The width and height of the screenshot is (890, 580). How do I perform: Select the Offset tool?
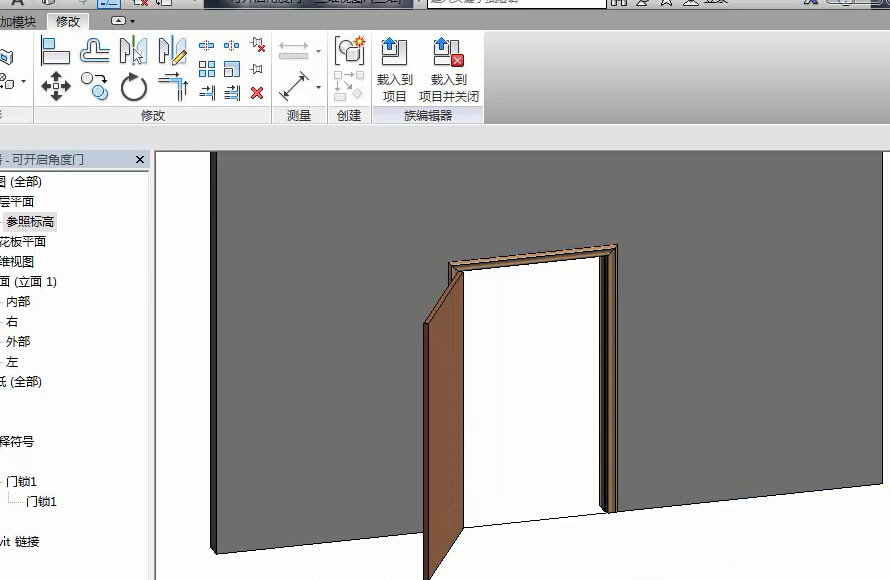click(x=95, y=50)
